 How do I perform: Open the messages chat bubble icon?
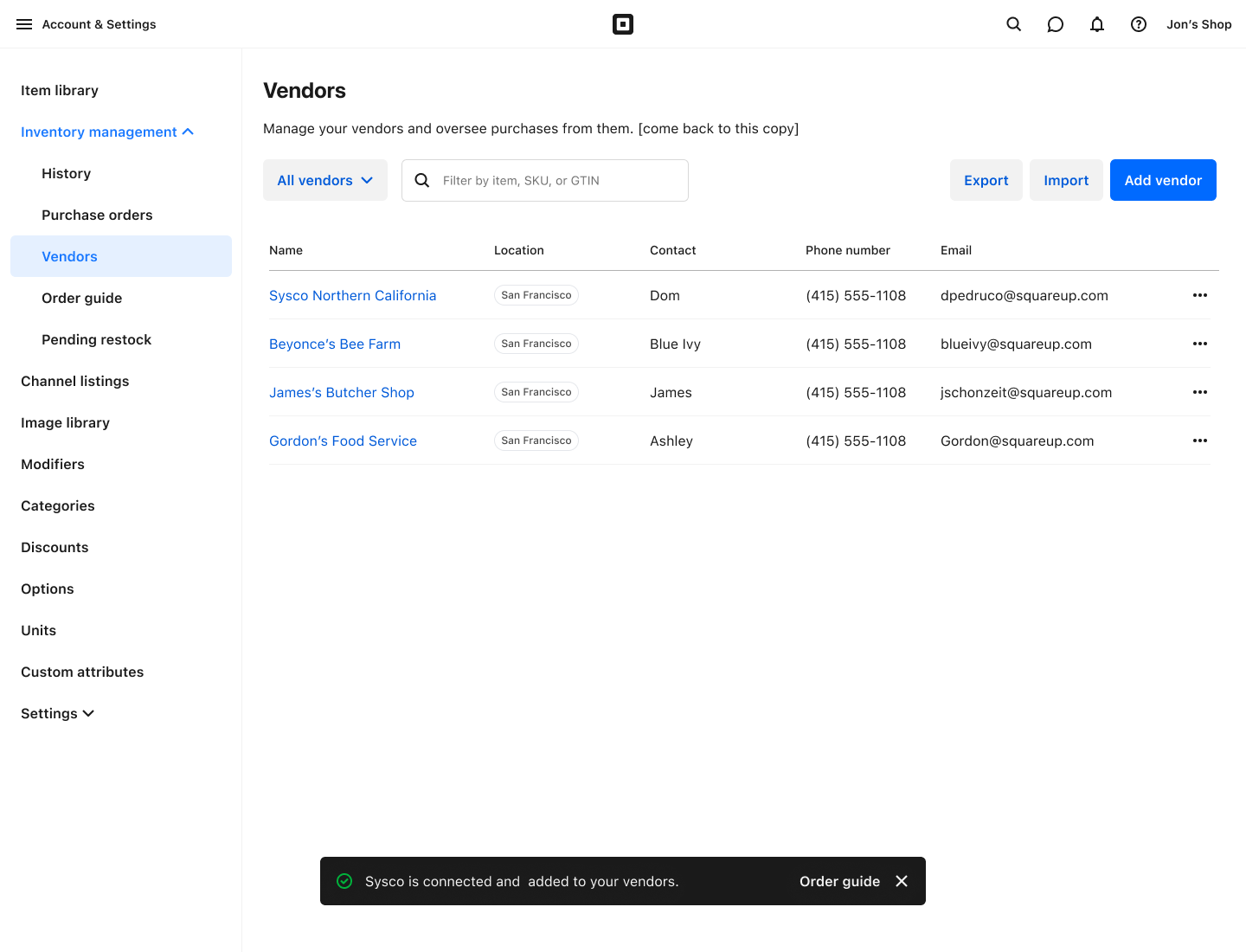pos(1056,24)
